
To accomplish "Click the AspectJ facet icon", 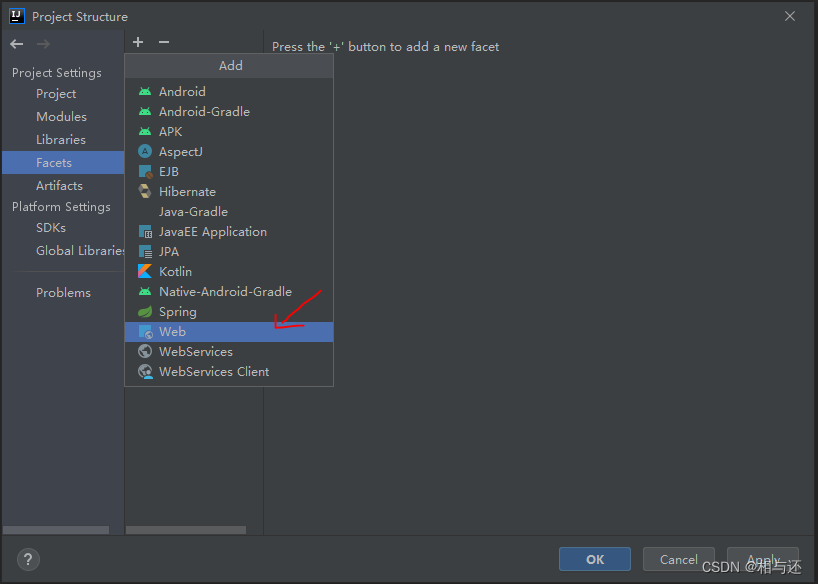I will [145, 151].
